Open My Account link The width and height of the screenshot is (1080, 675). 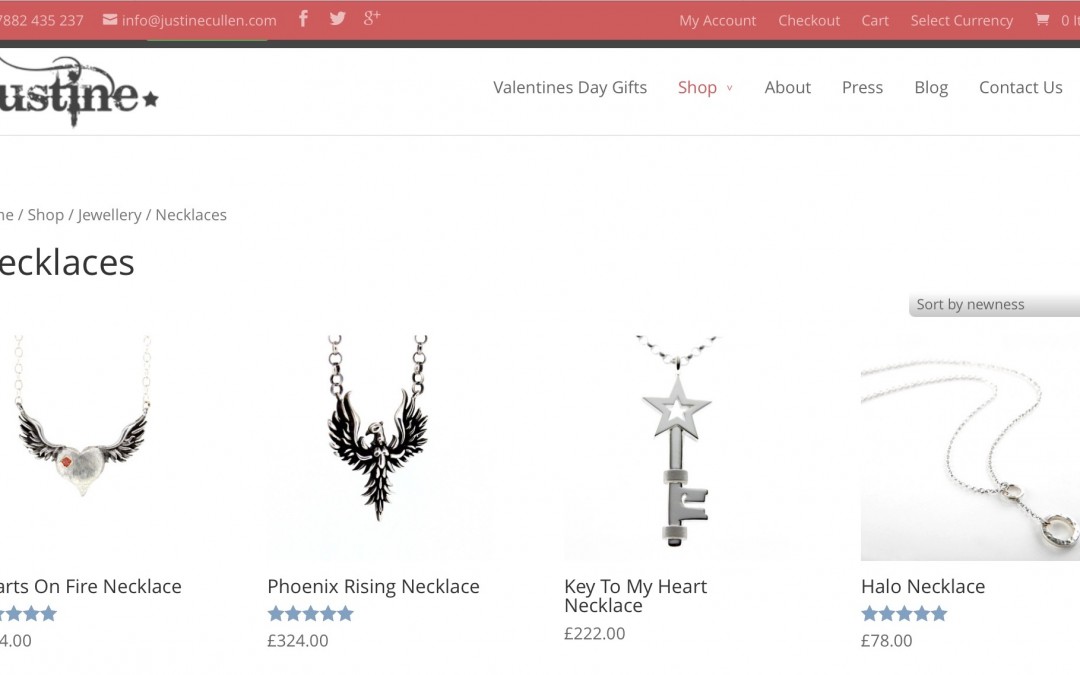718,21
